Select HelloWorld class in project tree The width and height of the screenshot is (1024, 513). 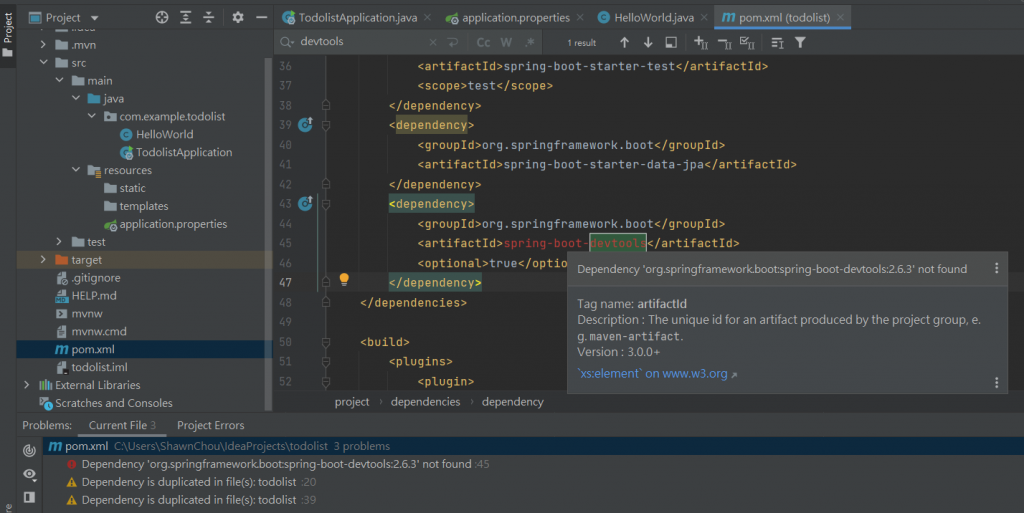click(x=157, y=134)
